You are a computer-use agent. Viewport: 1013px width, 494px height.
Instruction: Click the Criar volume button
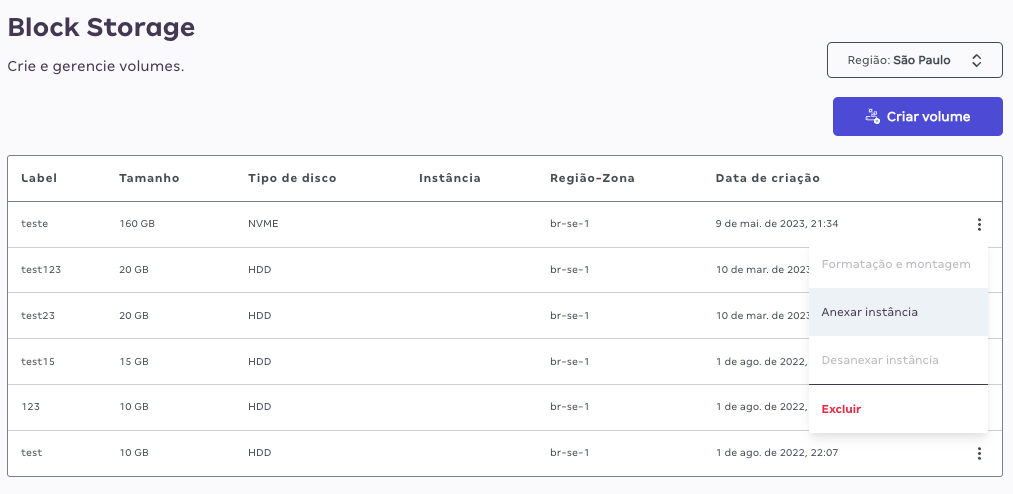[x=917, y=116]
